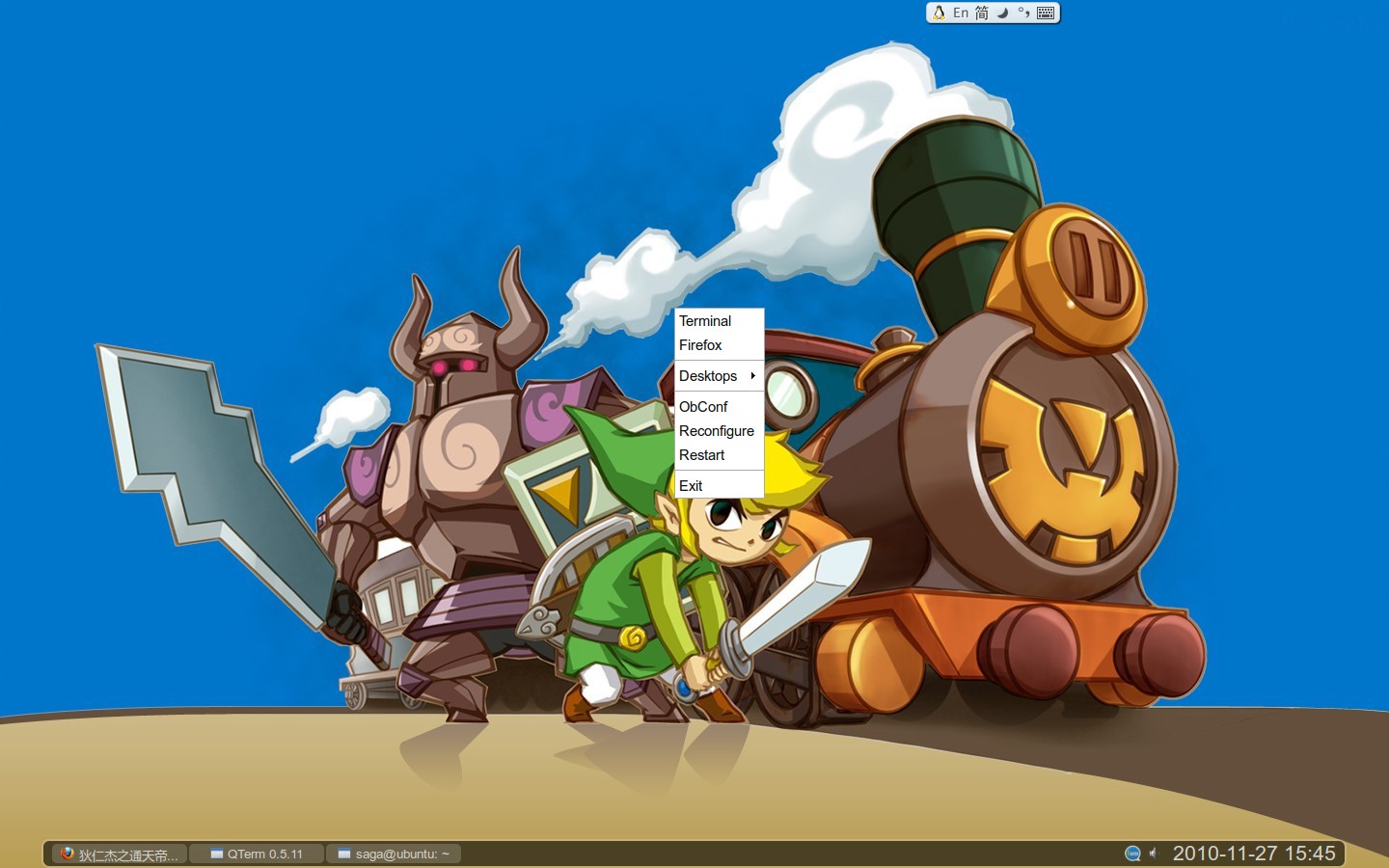Toggle the punctuation mode icon
1389x868 pixels.
coord(1023,13)
